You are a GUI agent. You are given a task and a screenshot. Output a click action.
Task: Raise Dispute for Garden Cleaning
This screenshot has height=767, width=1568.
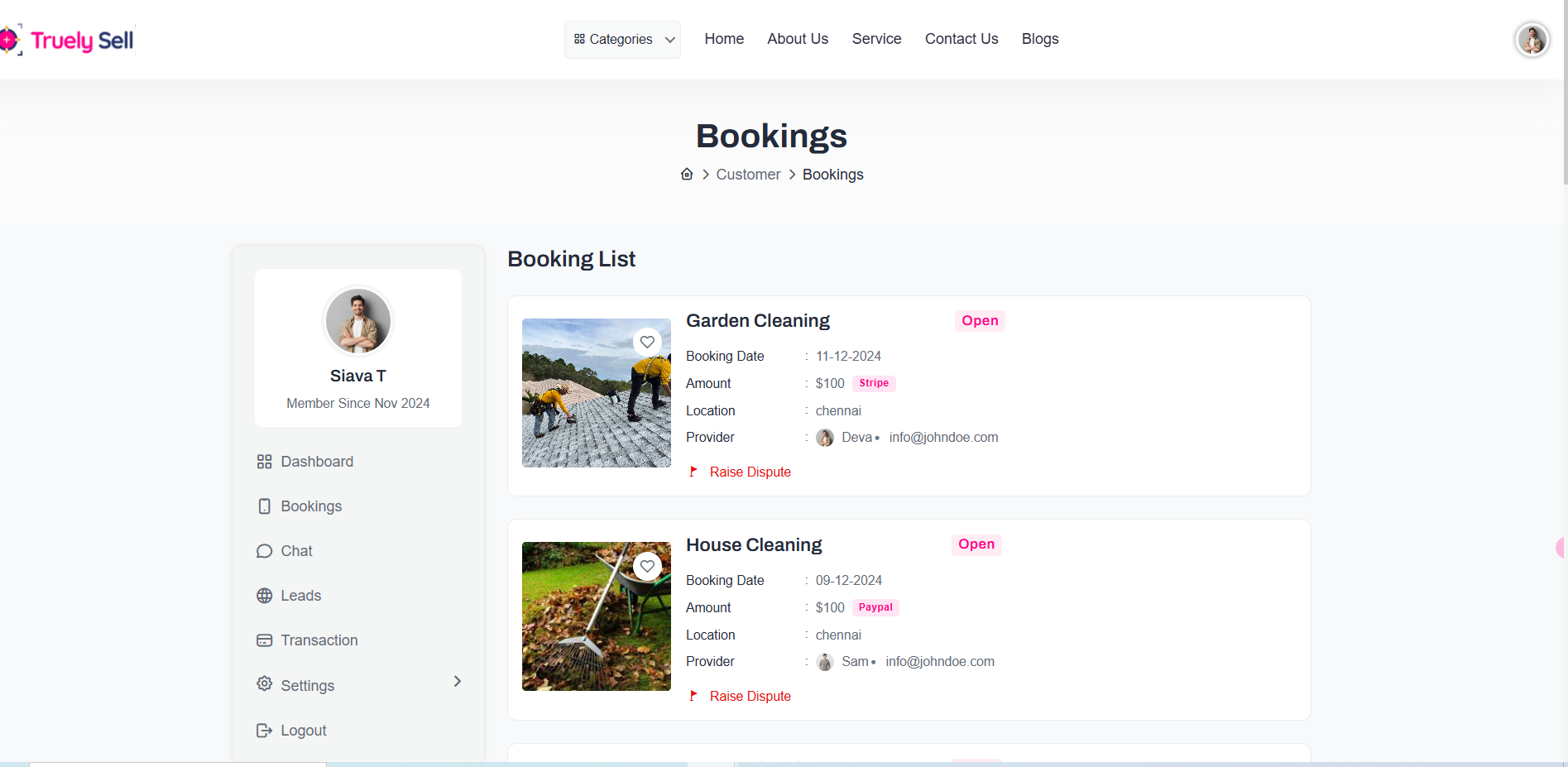pyautogui.click(x=750, y=472)
